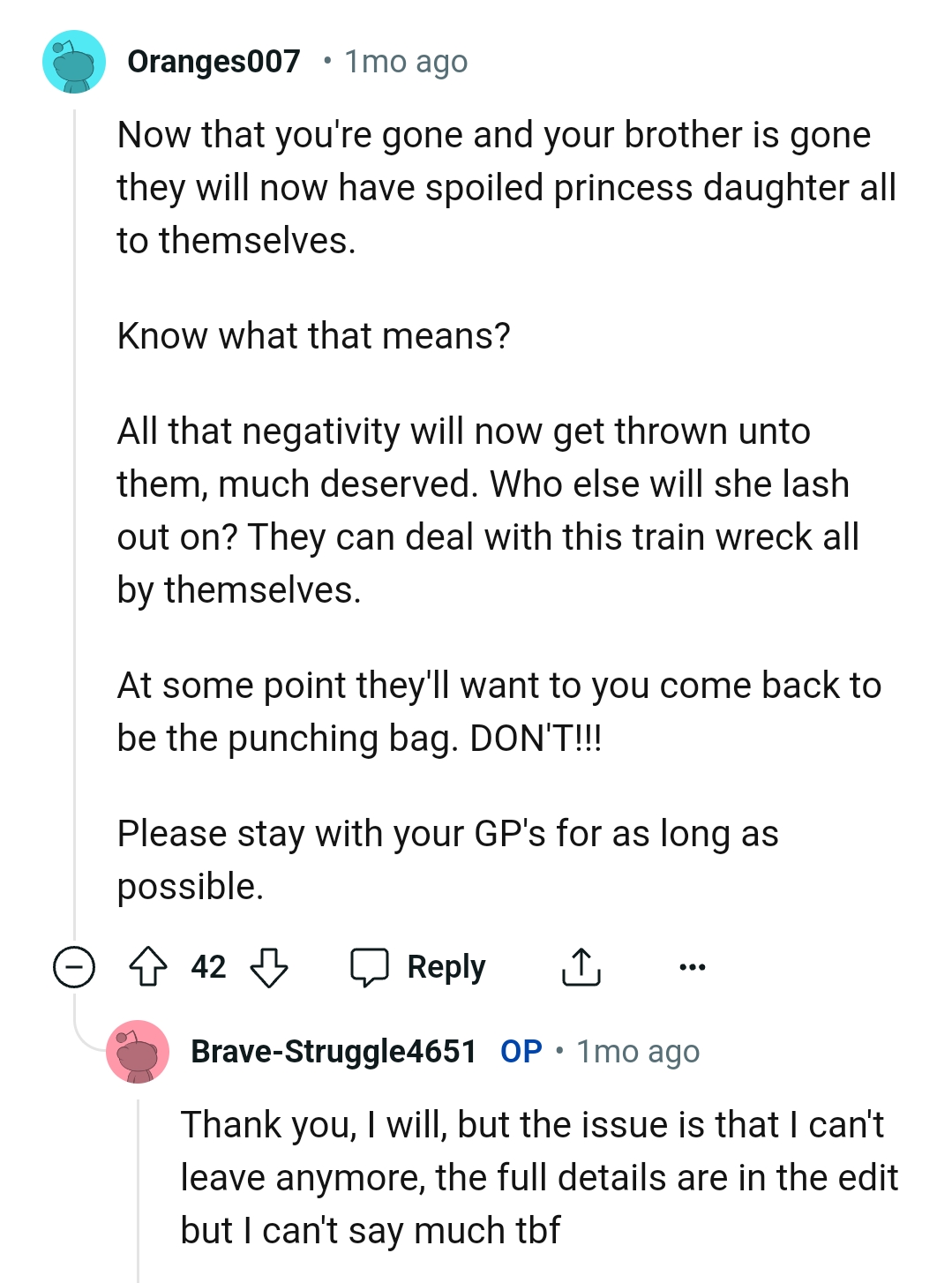Open the Oranges007 user profile link
Viewport: 952px width, 1283px height.
[x=214, y=62]
